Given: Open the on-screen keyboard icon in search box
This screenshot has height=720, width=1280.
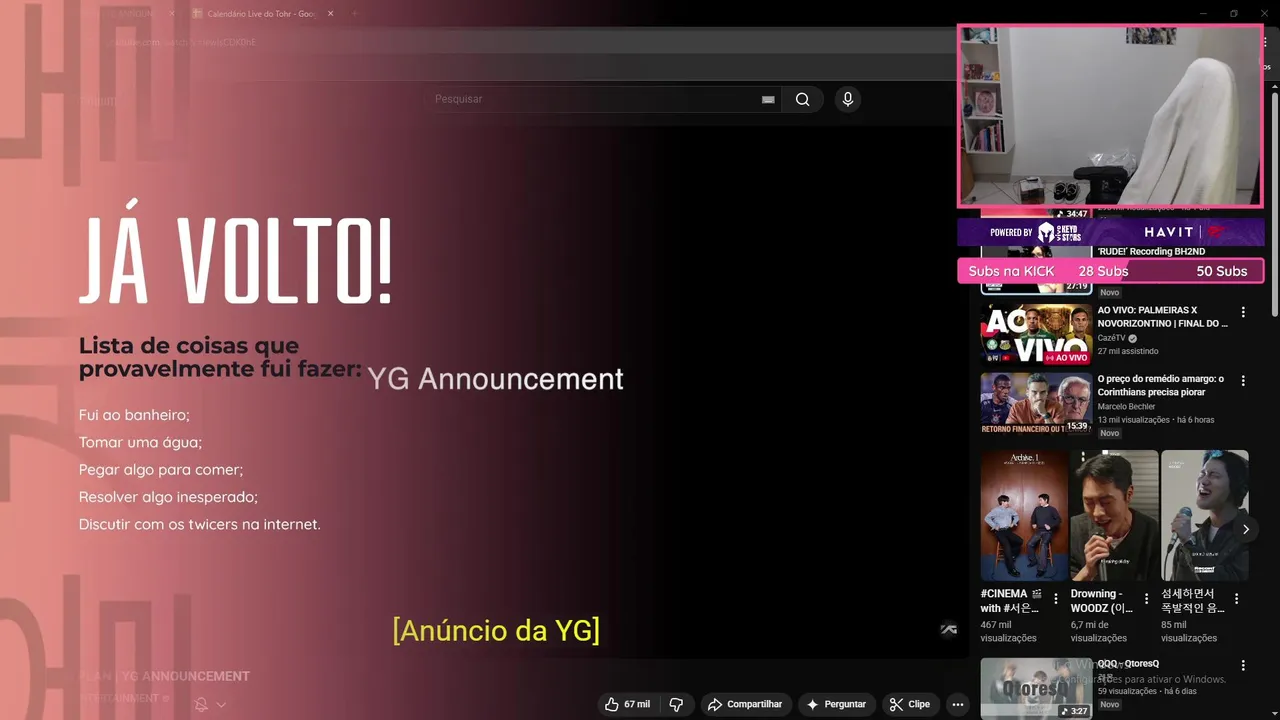Looking at the screenshot, I should pyautogui.click(x=768, y=99).
